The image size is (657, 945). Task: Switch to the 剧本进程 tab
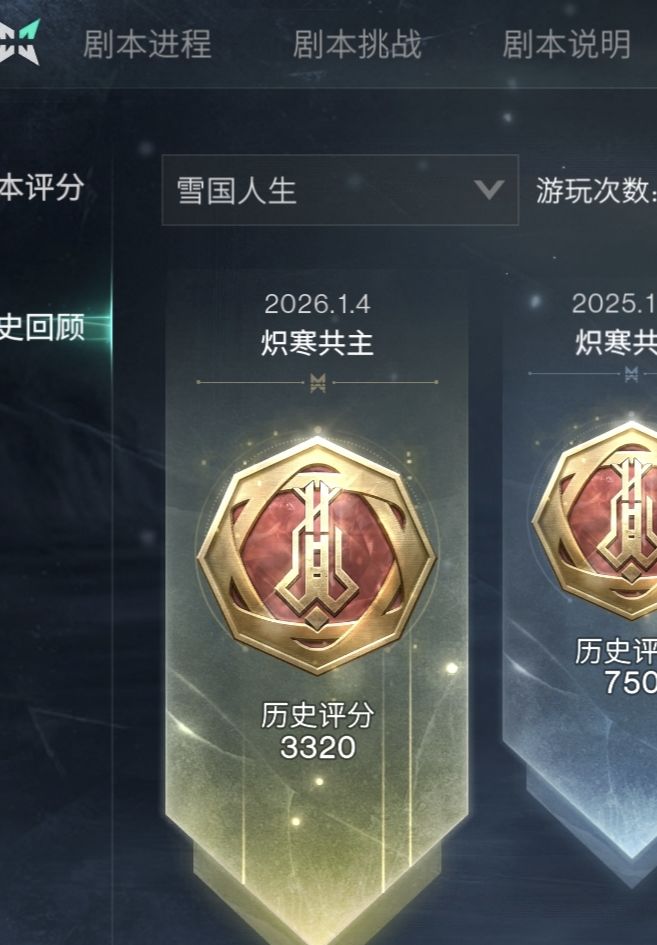coord(147,45)
